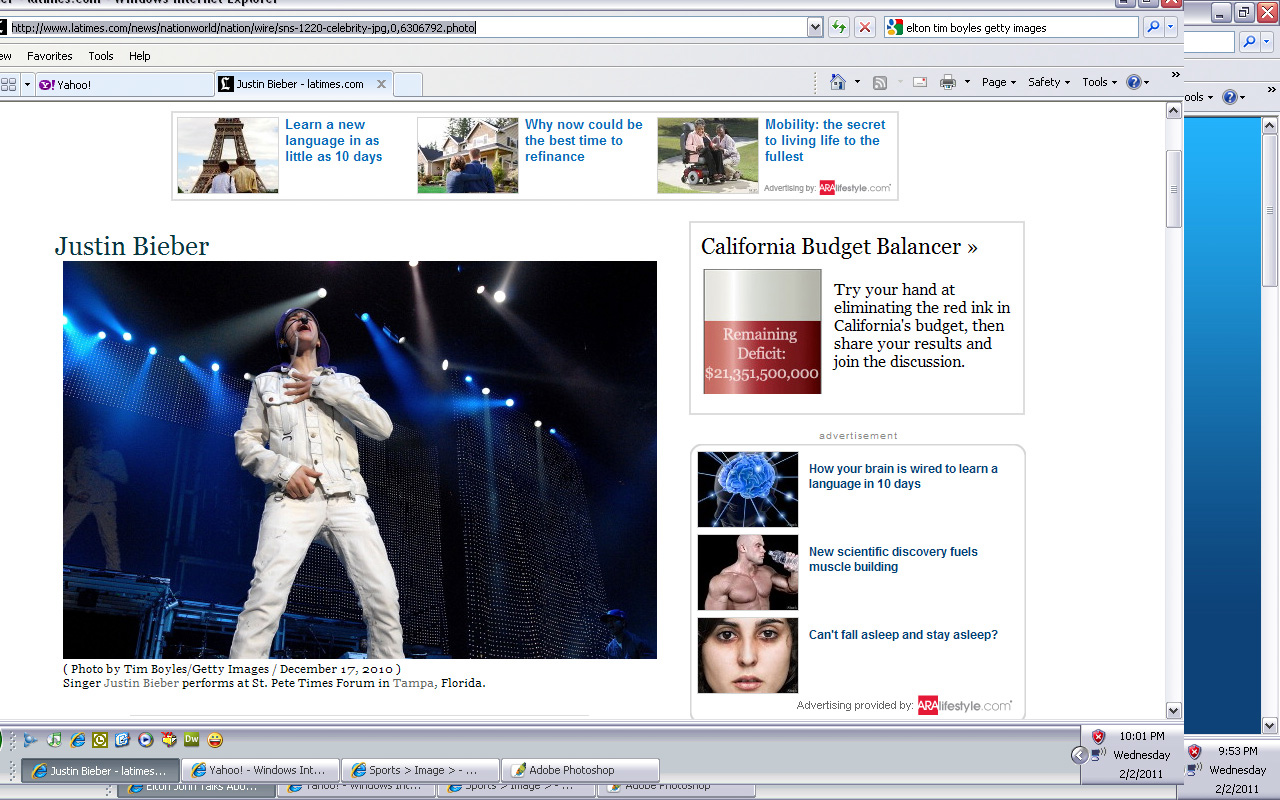This screenshot has width=1280, height=800.
Task: Open the Home button dropdown arrow
Action: pyautogui.click(x=857, y=82)
